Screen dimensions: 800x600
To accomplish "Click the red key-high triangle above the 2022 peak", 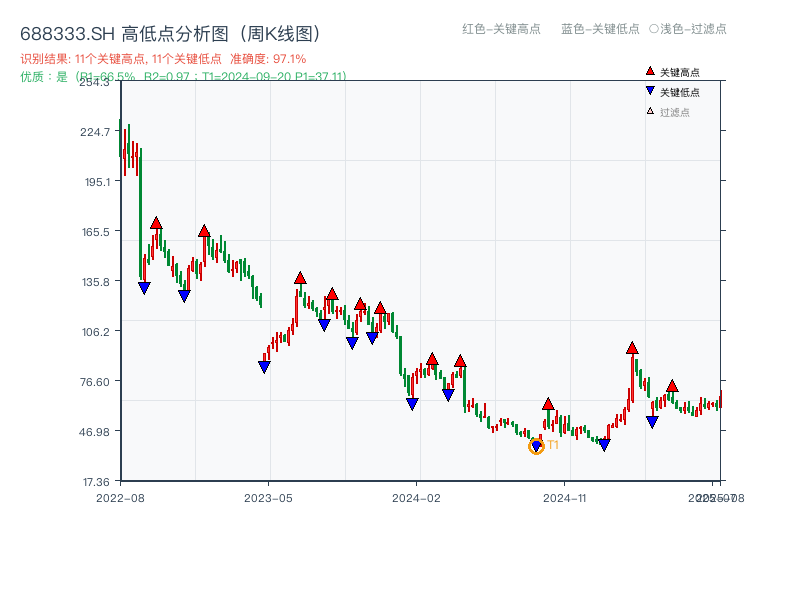I will tap(155, 223).
